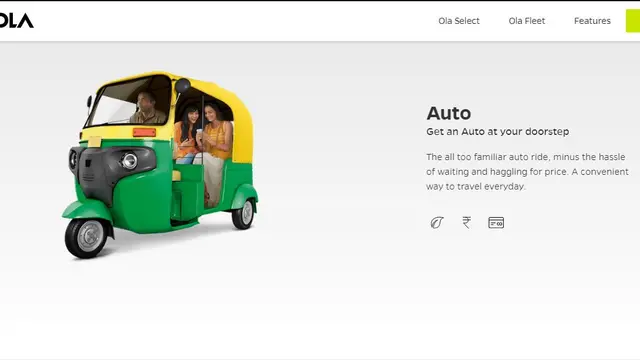Click the card payment icon
This screenshot has height=360, width=640.
496,222
